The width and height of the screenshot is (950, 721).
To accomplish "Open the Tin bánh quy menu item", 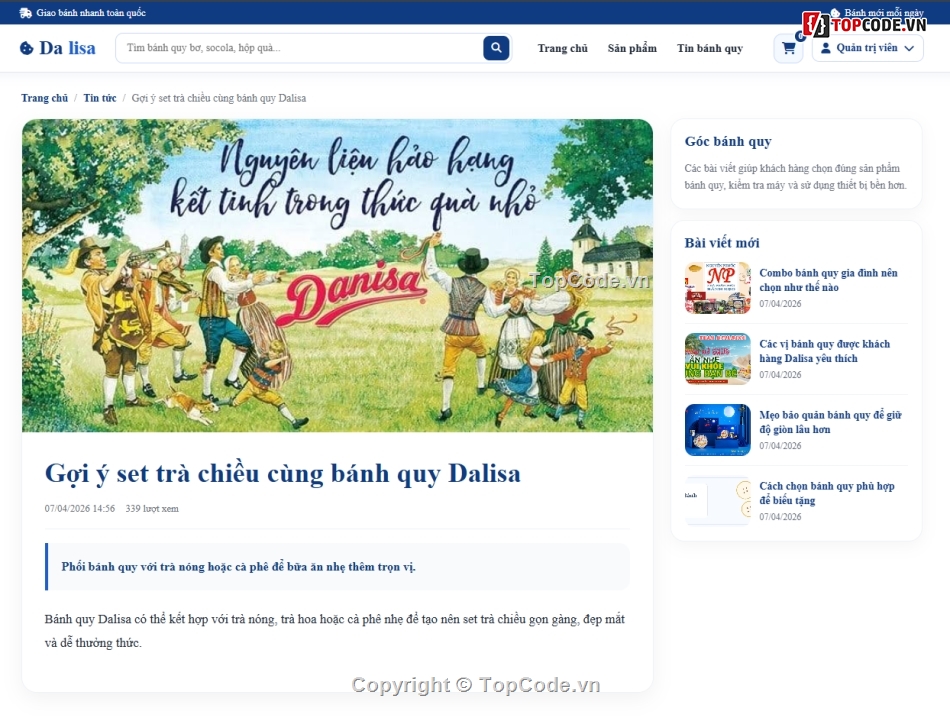I will point(709,48).
